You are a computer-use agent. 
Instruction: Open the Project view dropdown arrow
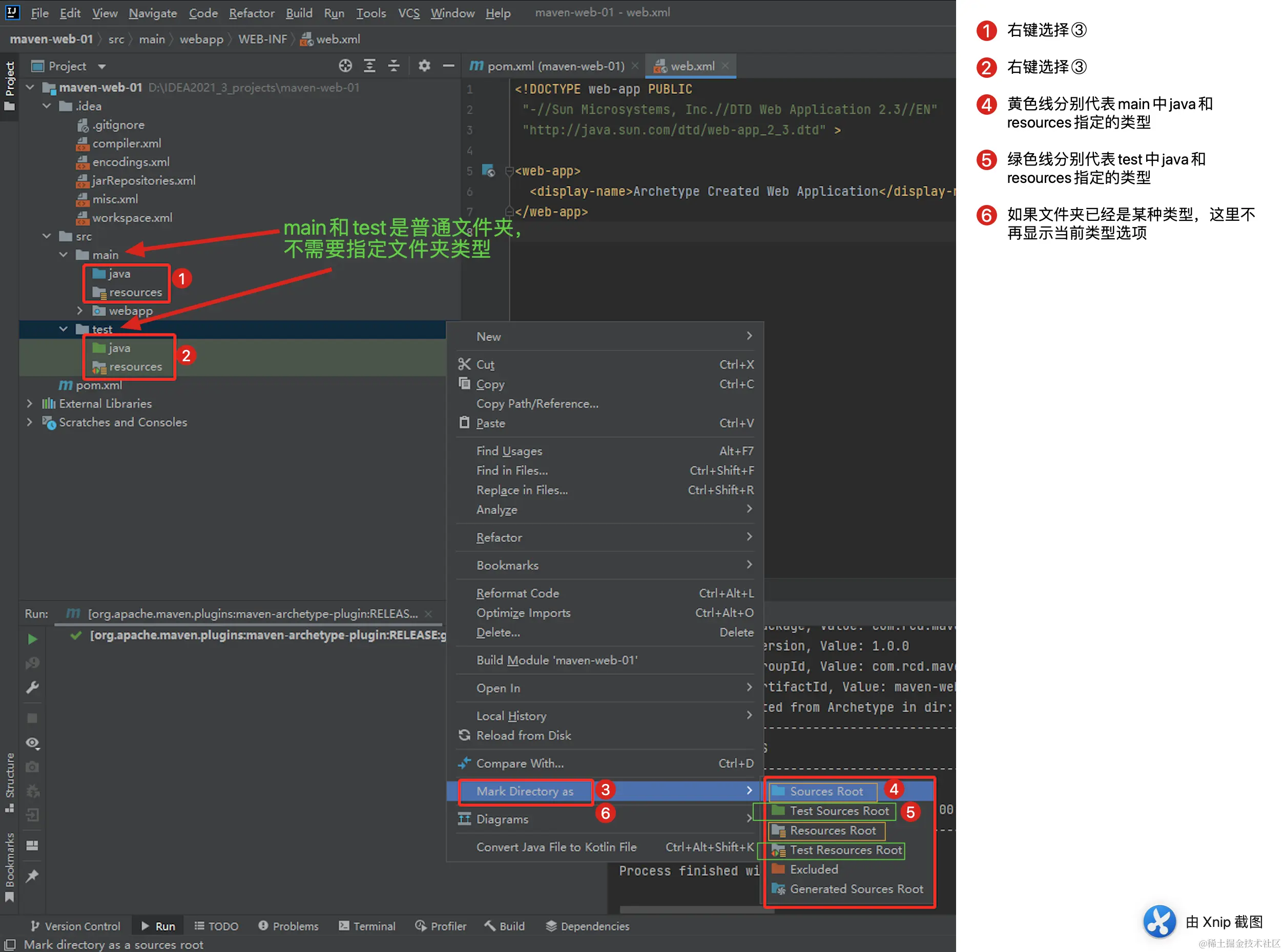click(x=102, y=66)
